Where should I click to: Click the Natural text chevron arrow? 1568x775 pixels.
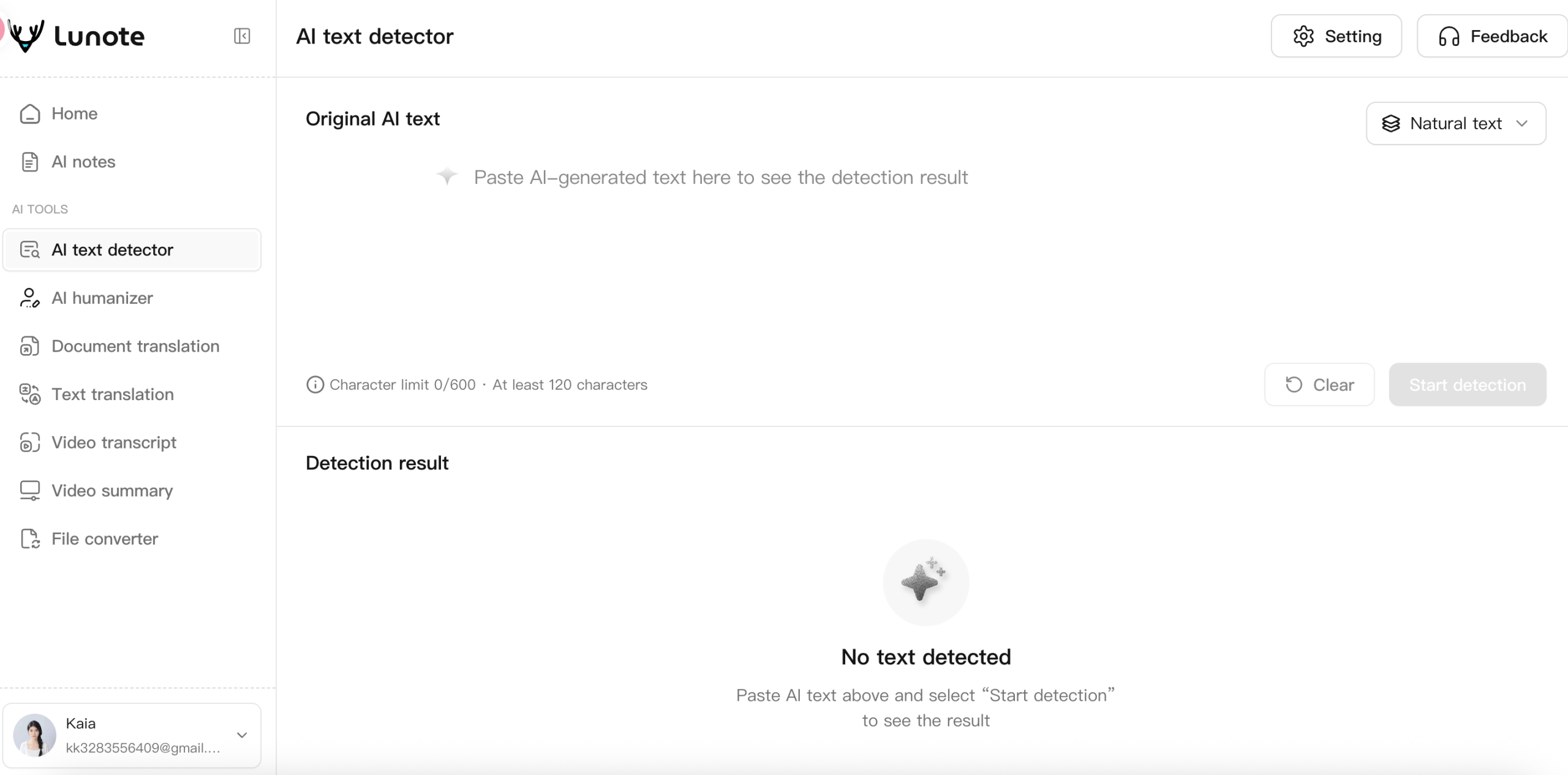point(1522,123)
